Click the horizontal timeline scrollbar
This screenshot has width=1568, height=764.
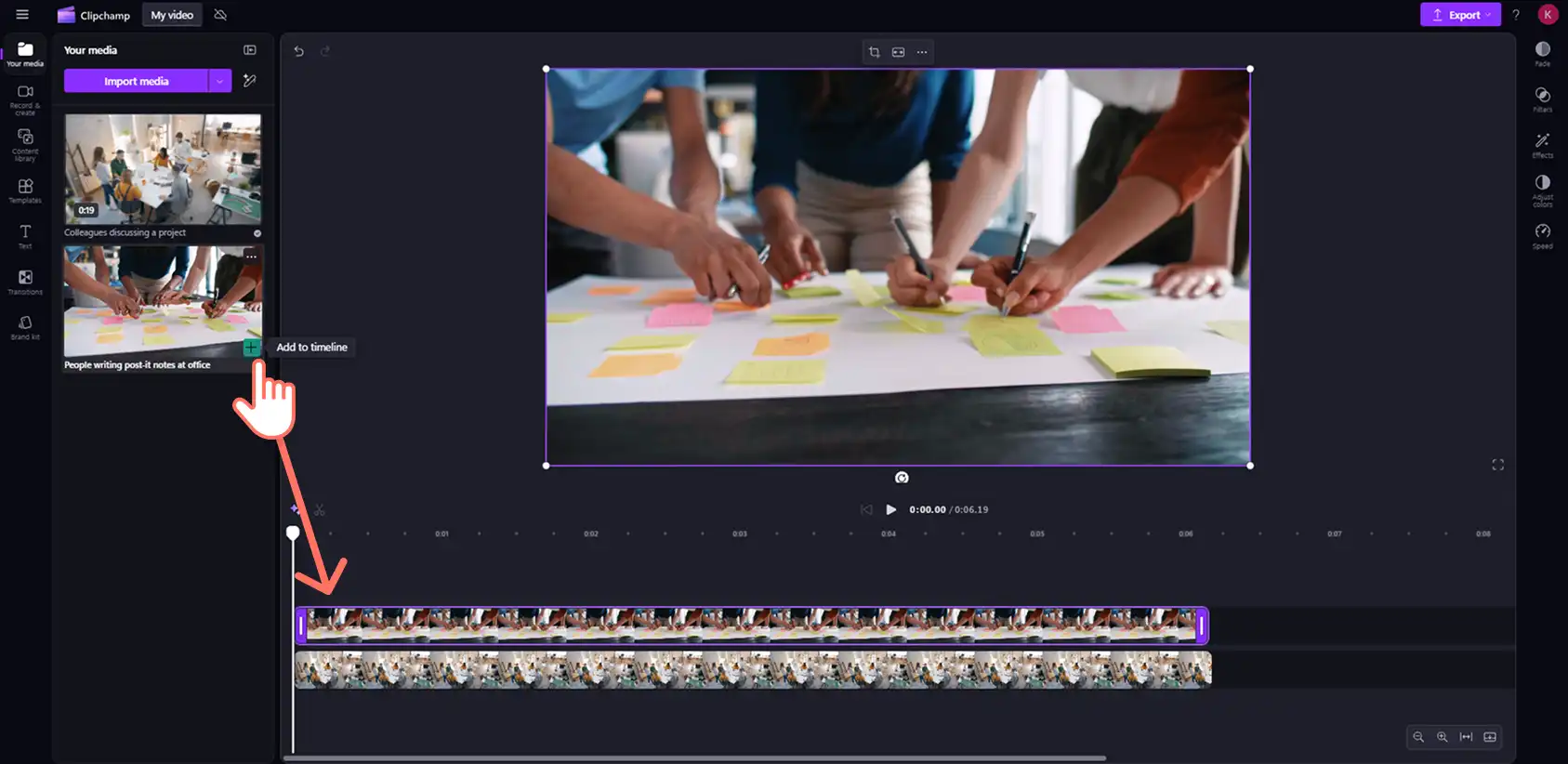(694, 758)
